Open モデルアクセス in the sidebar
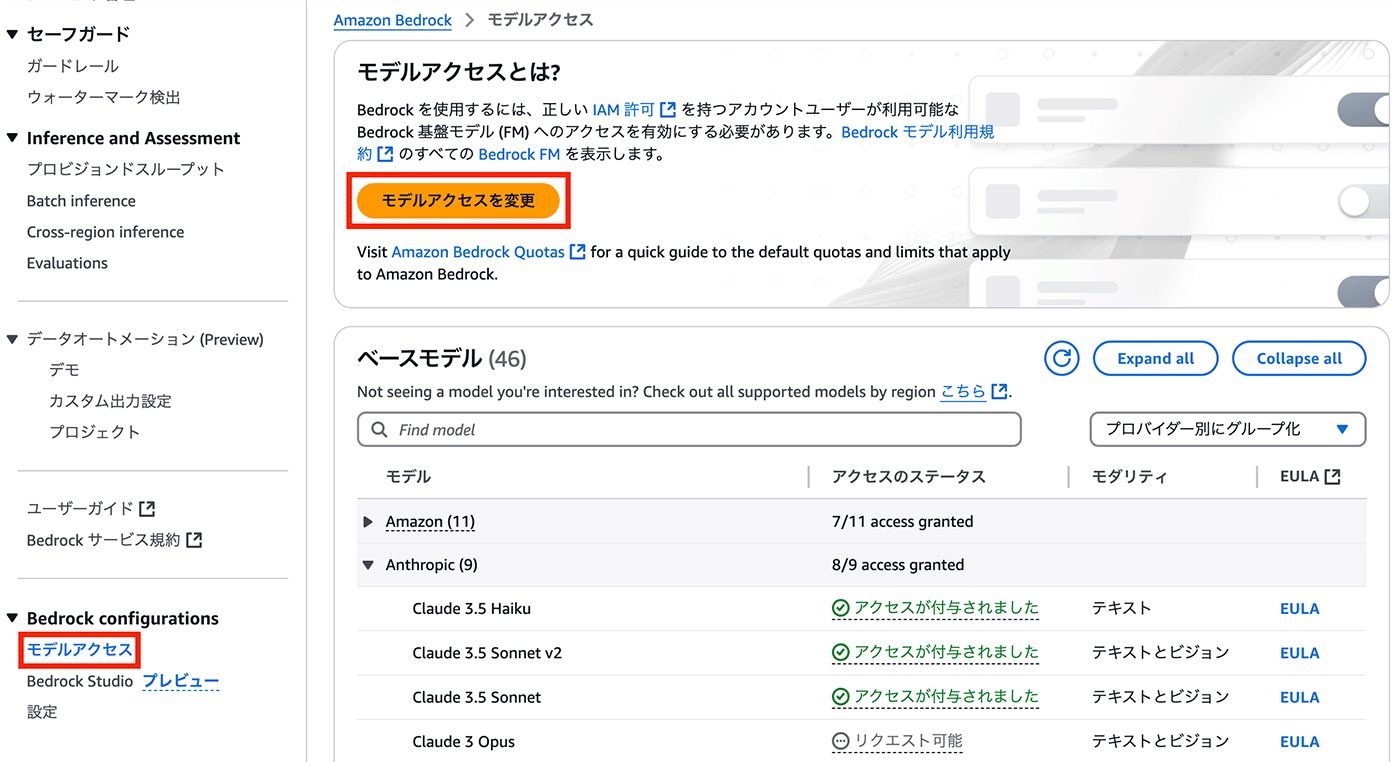The width and height of the screenshot is (1400, 762). (80, 649)
